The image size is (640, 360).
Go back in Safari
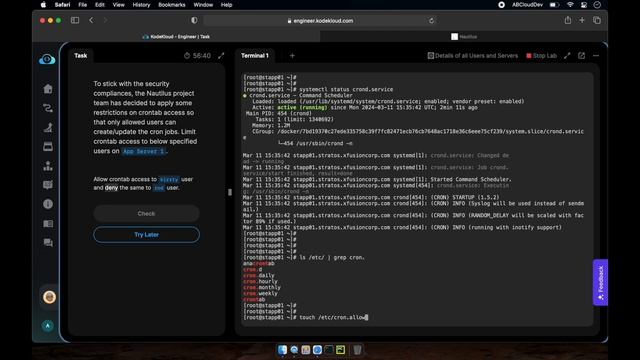pyautogui.click(x=91, y=20)
